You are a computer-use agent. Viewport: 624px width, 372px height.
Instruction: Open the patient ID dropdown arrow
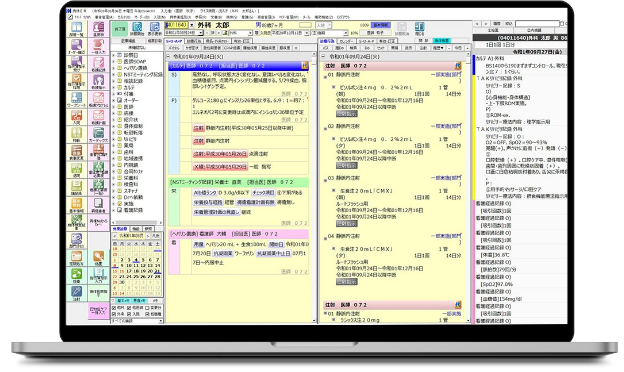tap(192, 25)
